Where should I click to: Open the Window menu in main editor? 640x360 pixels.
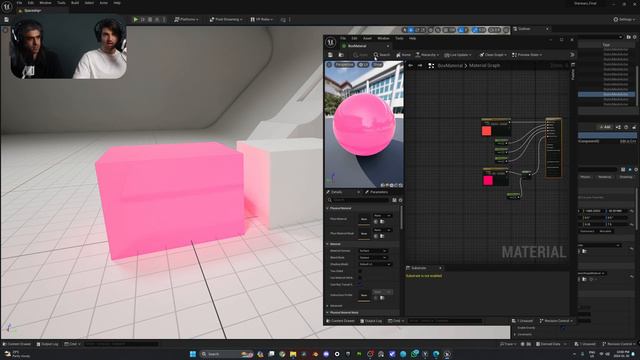coord(45,3)
